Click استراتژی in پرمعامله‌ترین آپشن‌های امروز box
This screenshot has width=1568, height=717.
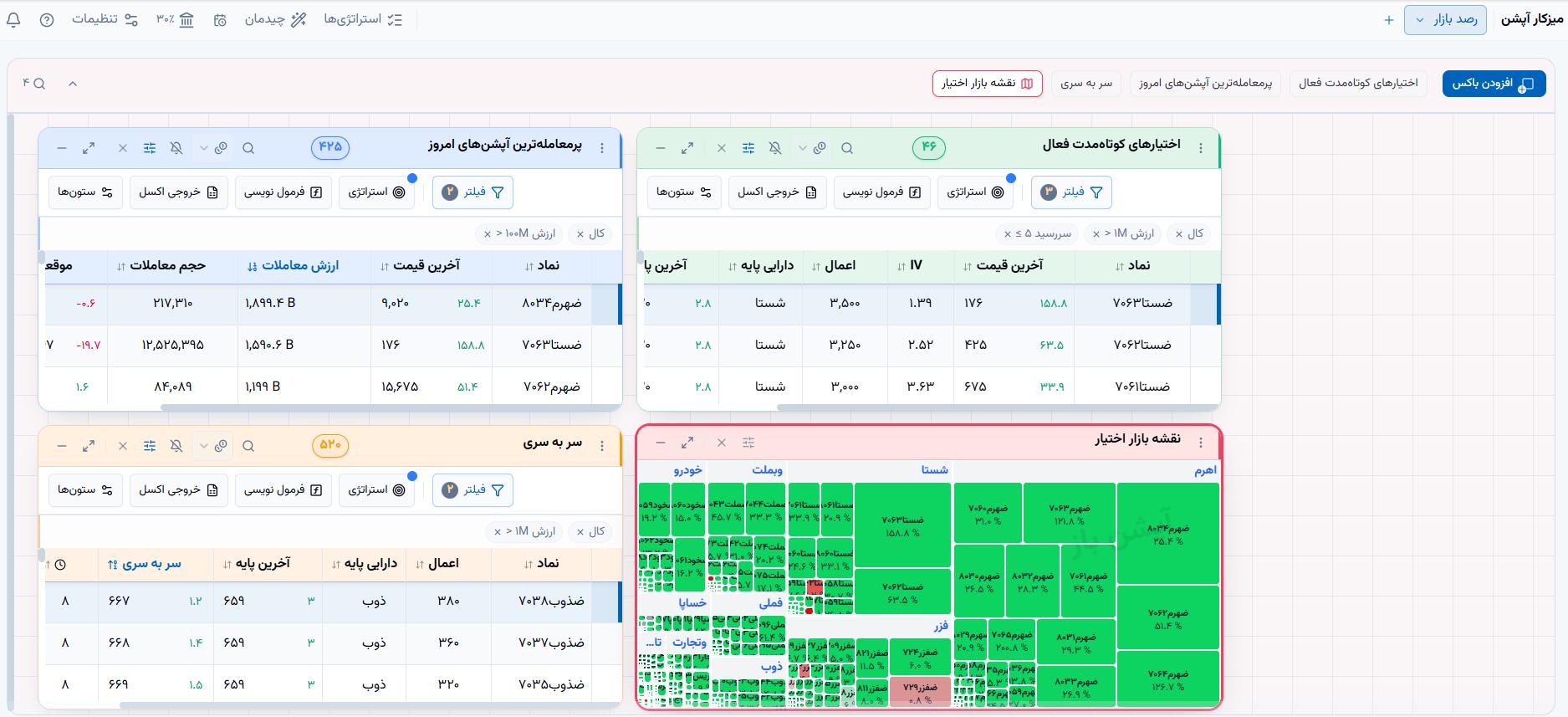point(376,192)
